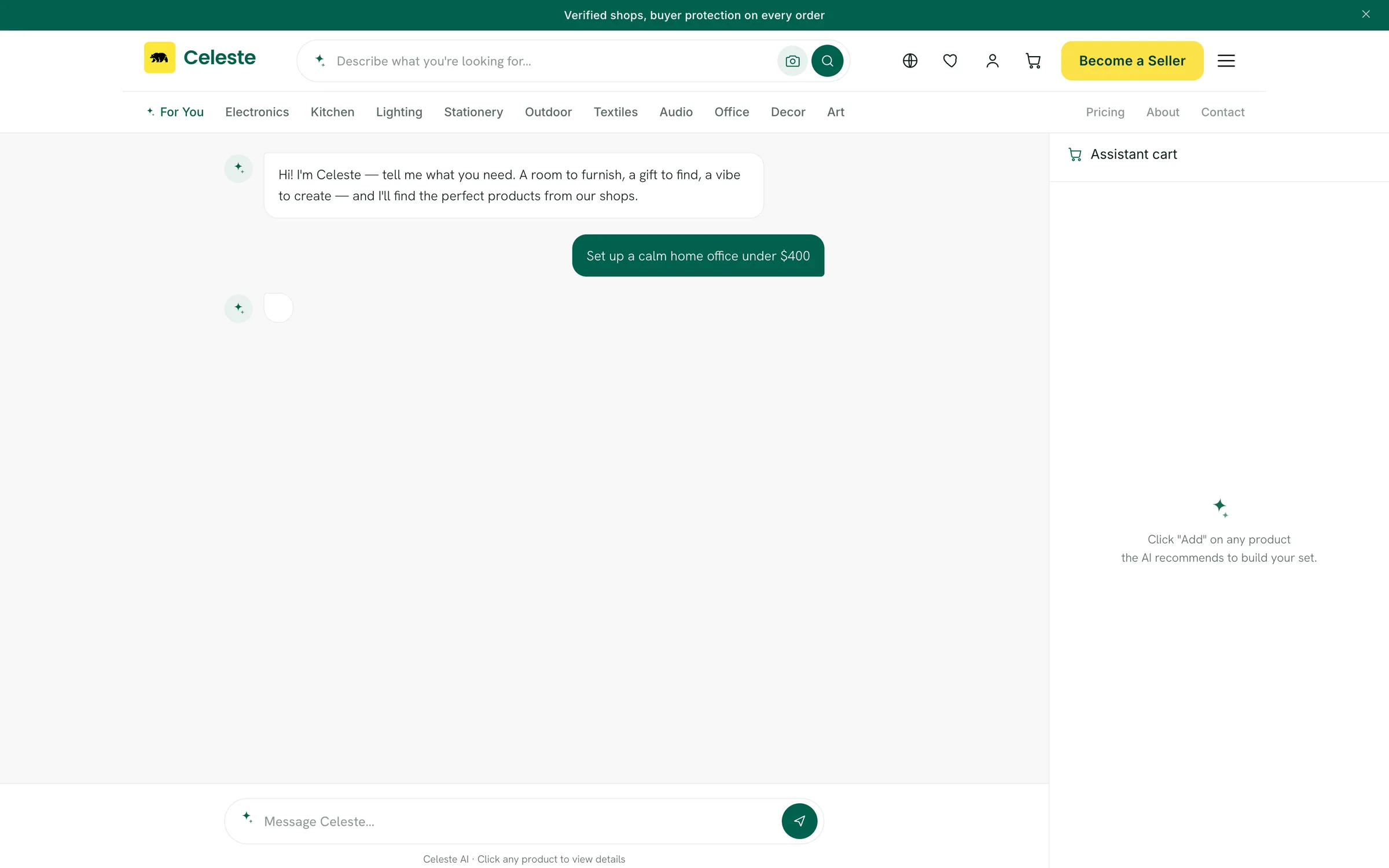Open the Contact link
The height and width of the screenshot is (868, 1389).
pos(1222,112)
